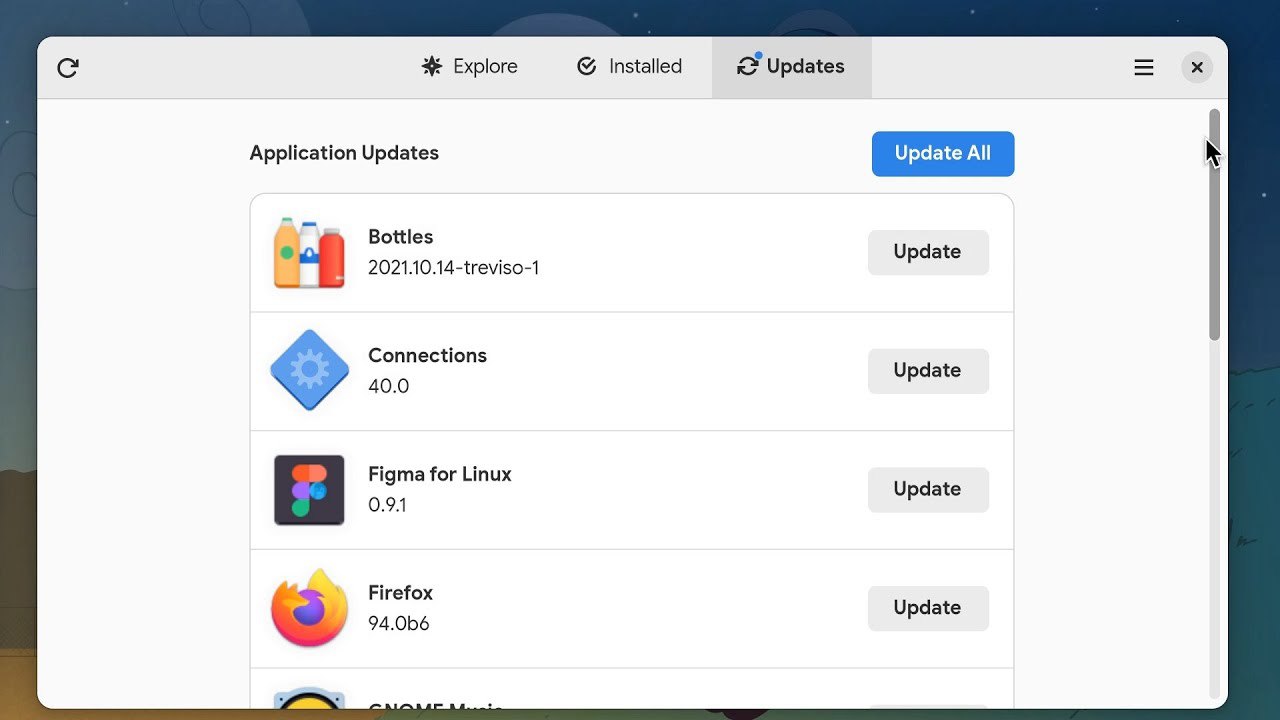This screenshot has height=720, width=1280.
Task: Click the Bottles app name
Action: point(401,237)
